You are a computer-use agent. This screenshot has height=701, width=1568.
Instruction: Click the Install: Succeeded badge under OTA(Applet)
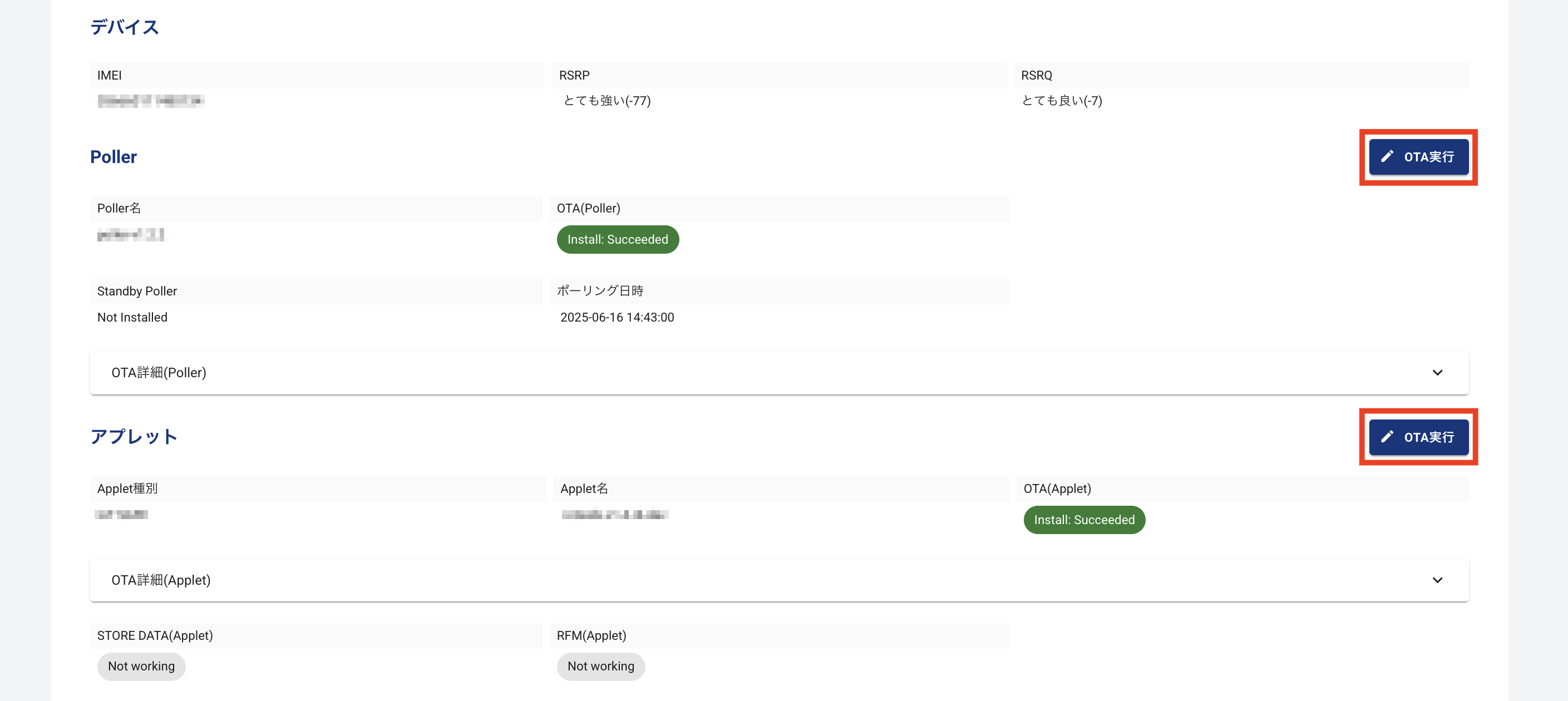click(x=1083, y=520)
